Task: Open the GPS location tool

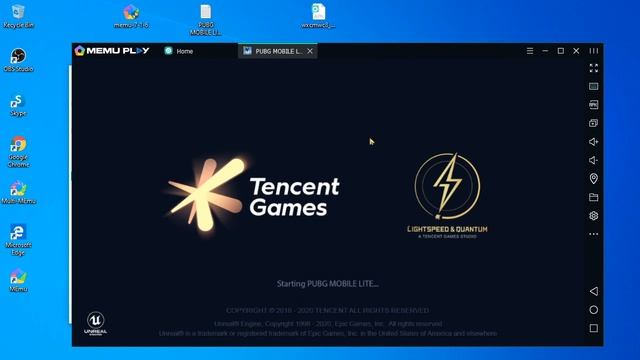Action: pyautogui.click(x=594, y=178)
